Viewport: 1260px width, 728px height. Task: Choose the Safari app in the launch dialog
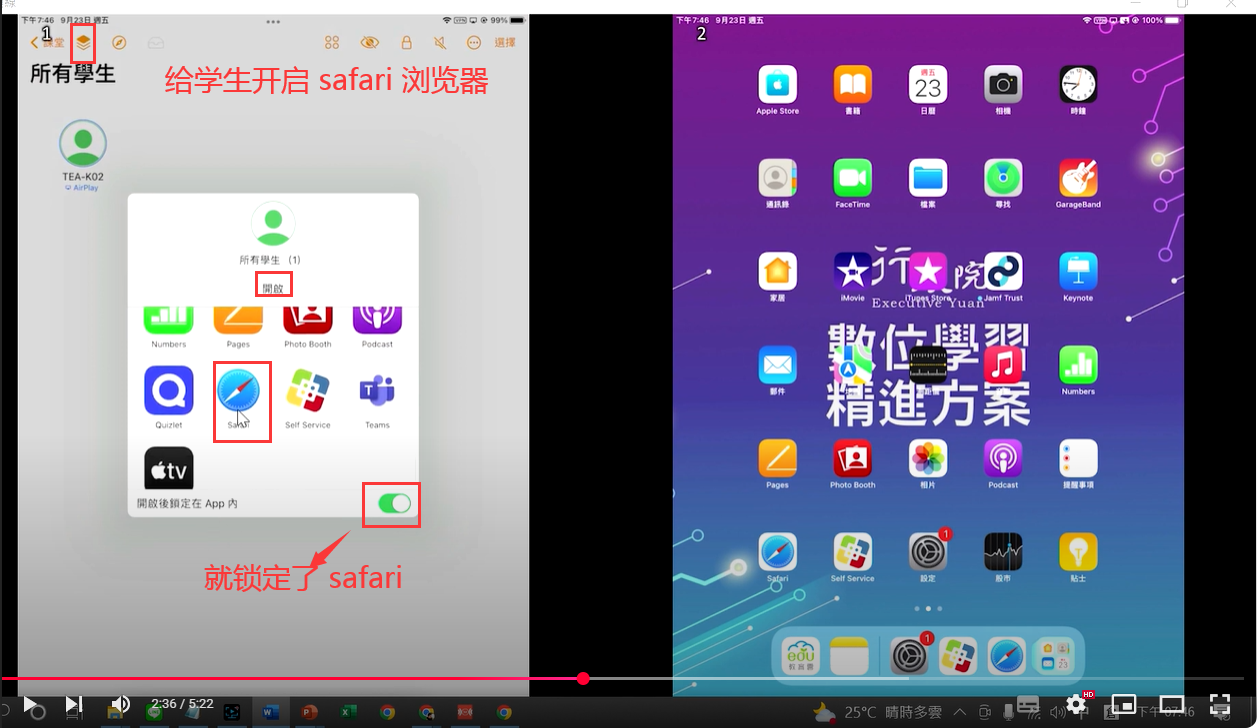pyautogui.click(x=238, y=391)
